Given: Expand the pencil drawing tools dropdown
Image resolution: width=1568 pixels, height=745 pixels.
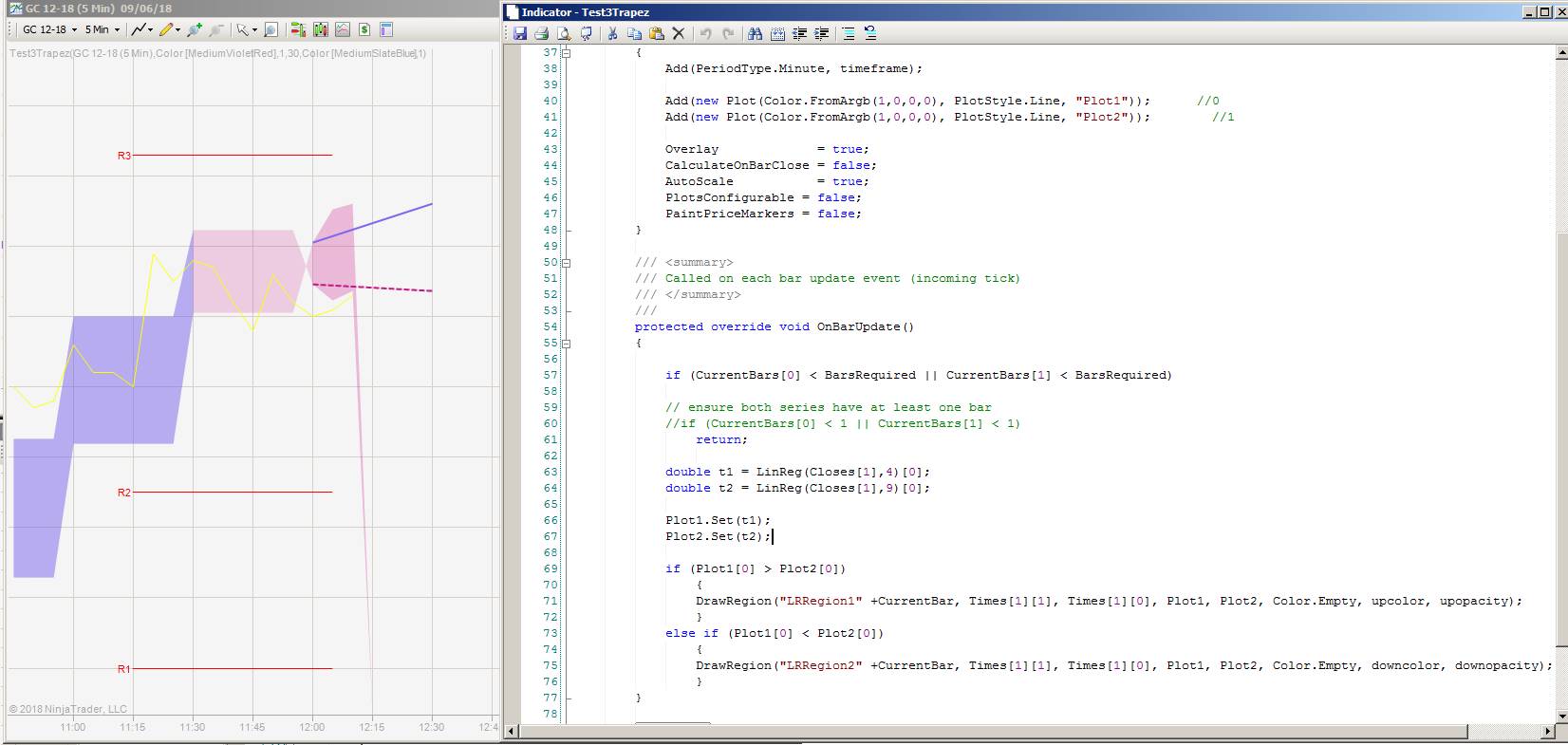Looking at the screenshot, I should click(x=177, y=29).
